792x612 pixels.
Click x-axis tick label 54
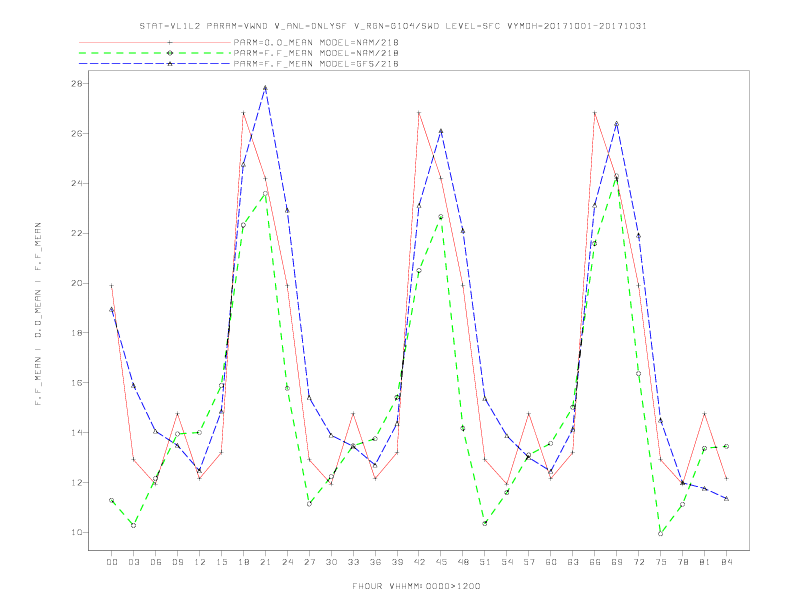click(507, 562)
